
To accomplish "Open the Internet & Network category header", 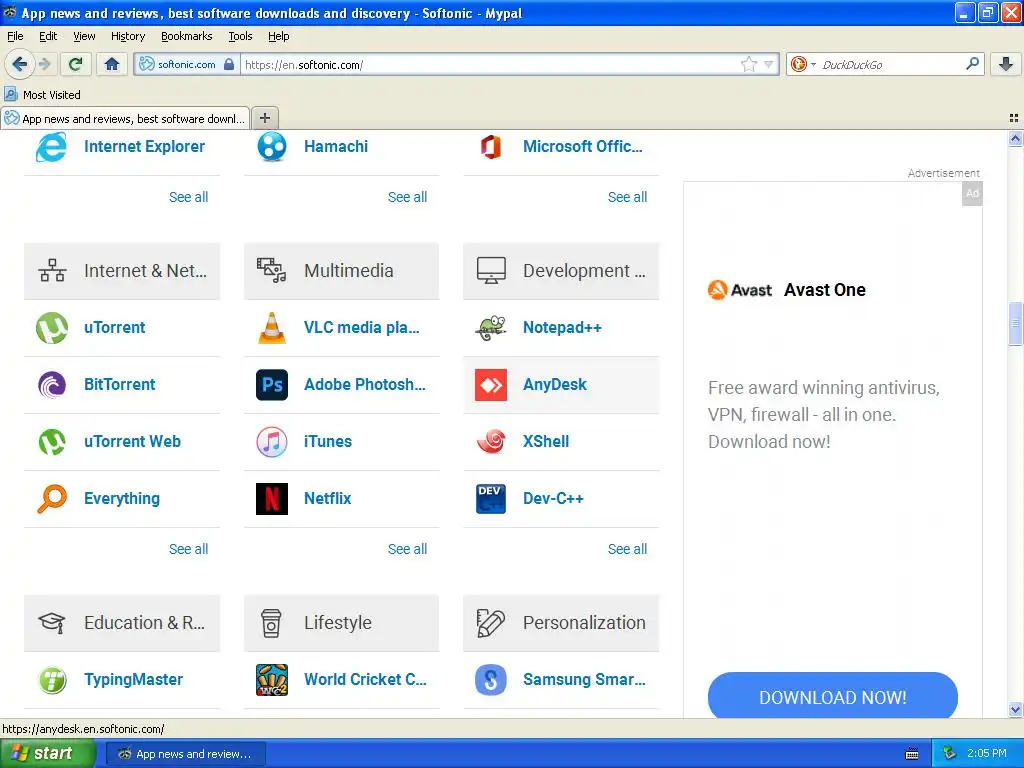I will 122,271.
